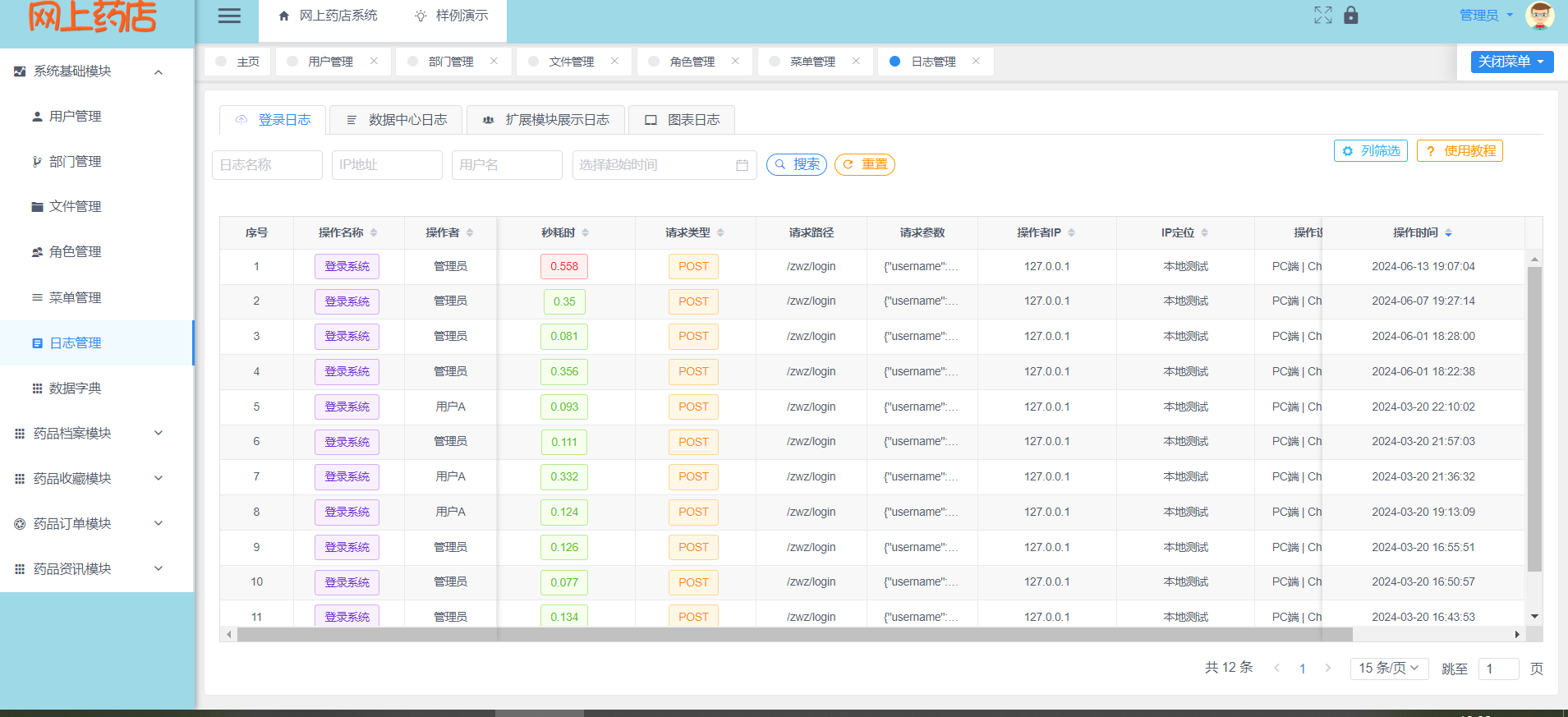Click the 0.558 time tag in row 1
Image resolution: width=1568 pixels, height=717 pixels.
pyautogui.click(x=564, y=266)
